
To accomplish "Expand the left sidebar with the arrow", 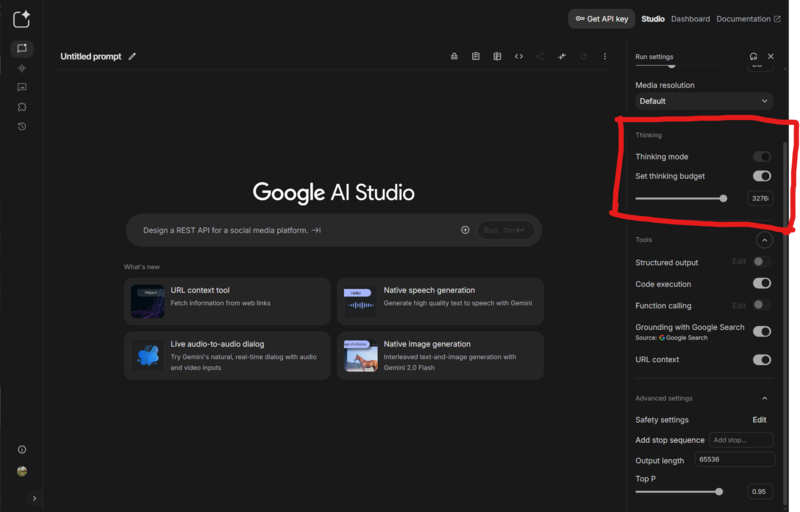I will 34,498.
